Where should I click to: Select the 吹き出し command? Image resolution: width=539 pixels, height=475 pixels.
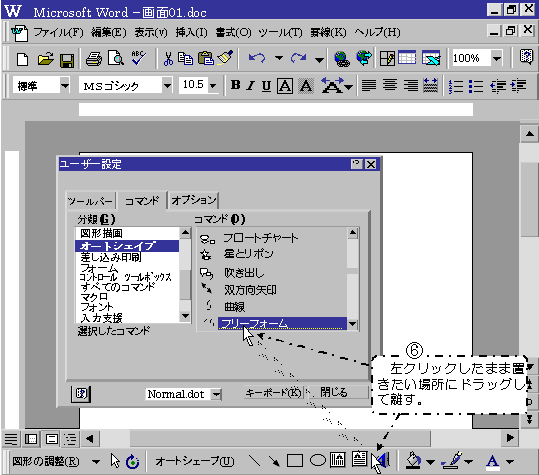244,274
